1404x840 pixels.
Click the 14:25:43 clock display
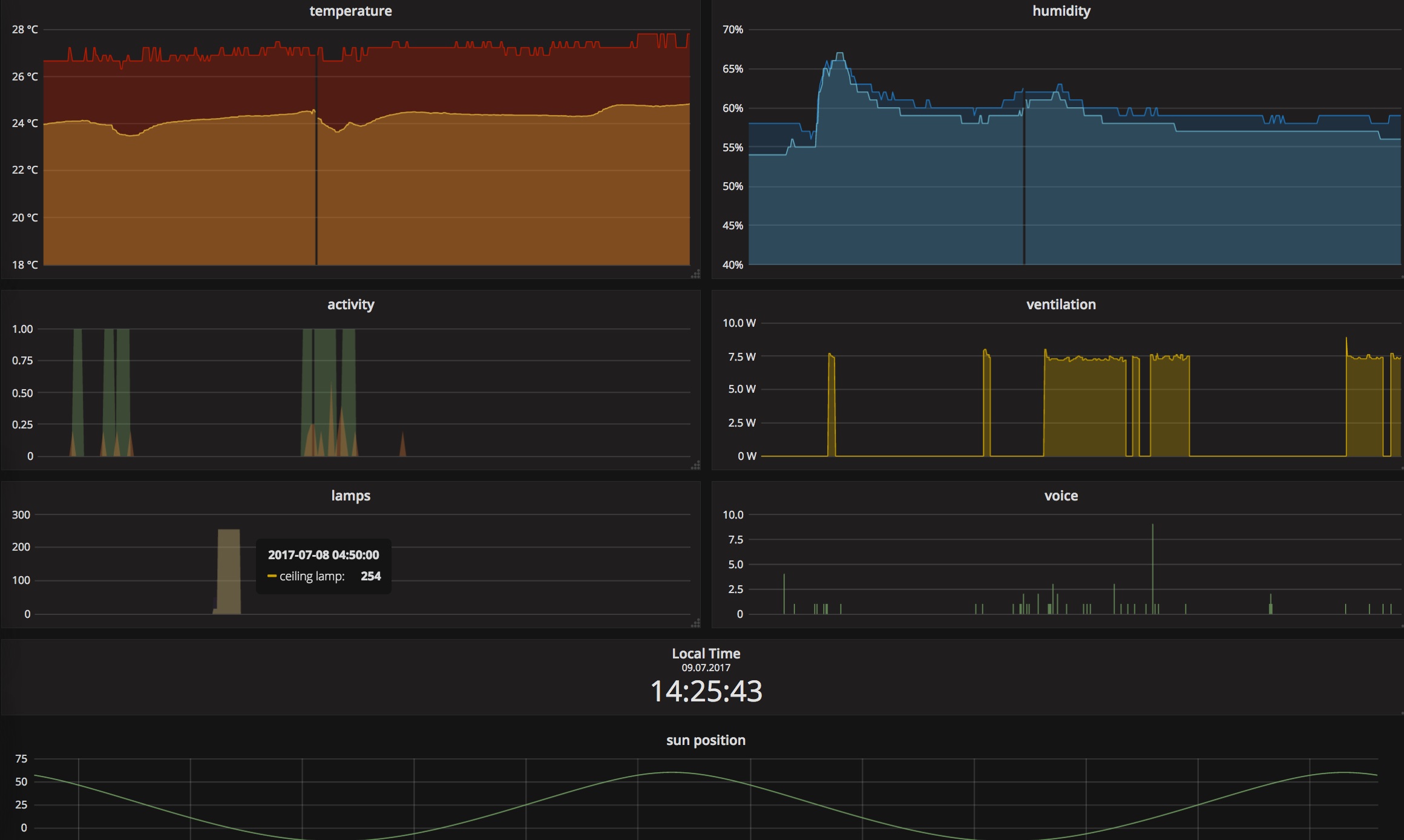click(x=706, y=691)
